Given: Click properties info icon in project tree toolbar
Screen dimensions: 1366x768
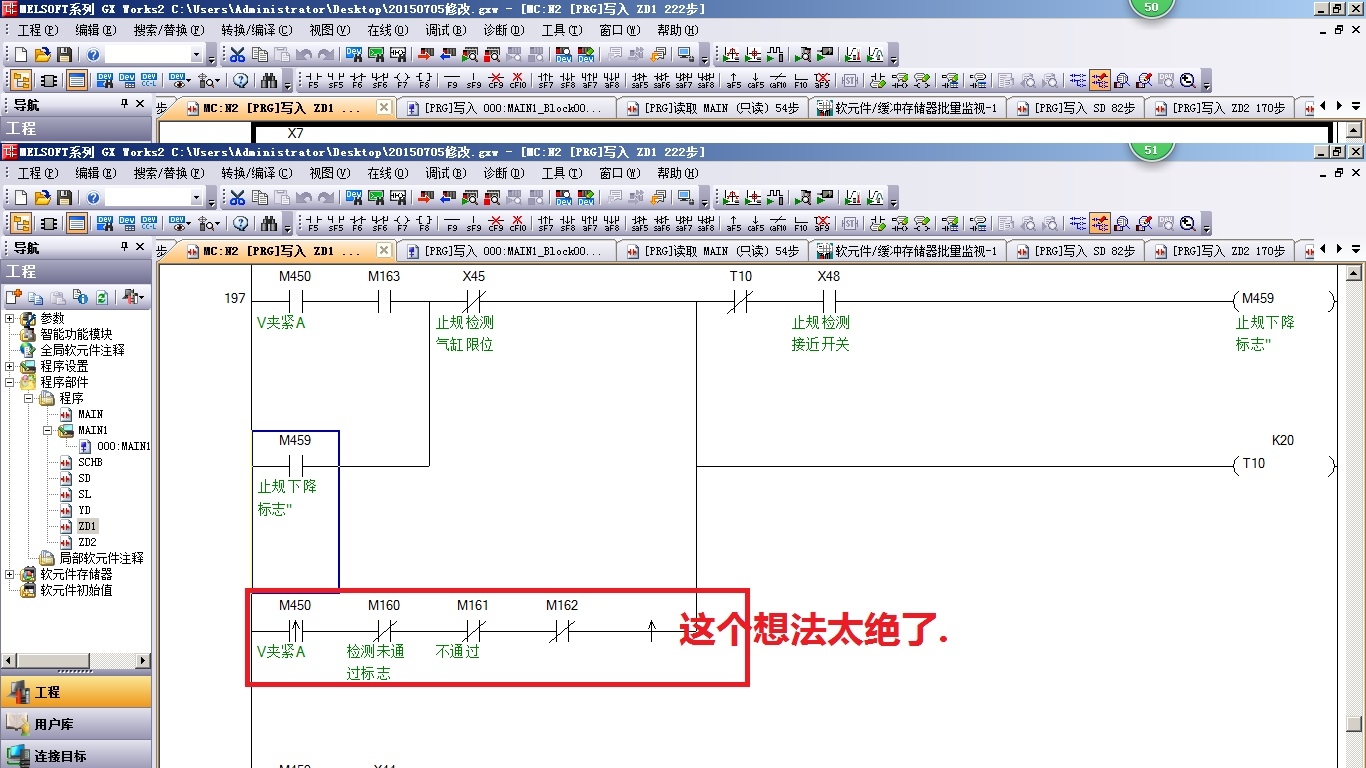Looking at the screenshot, I should (x=79, y=298).
